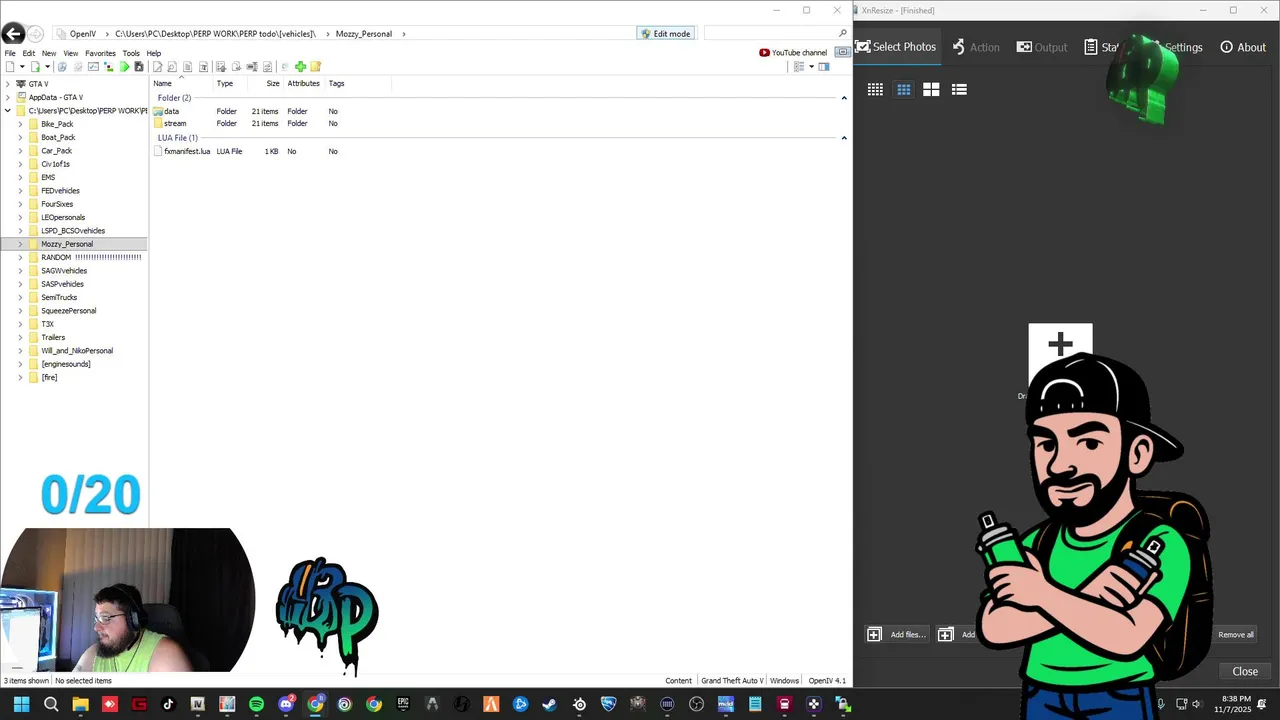Open TikTok from the taskbar
1280x720 pixels.
[168, 704]
